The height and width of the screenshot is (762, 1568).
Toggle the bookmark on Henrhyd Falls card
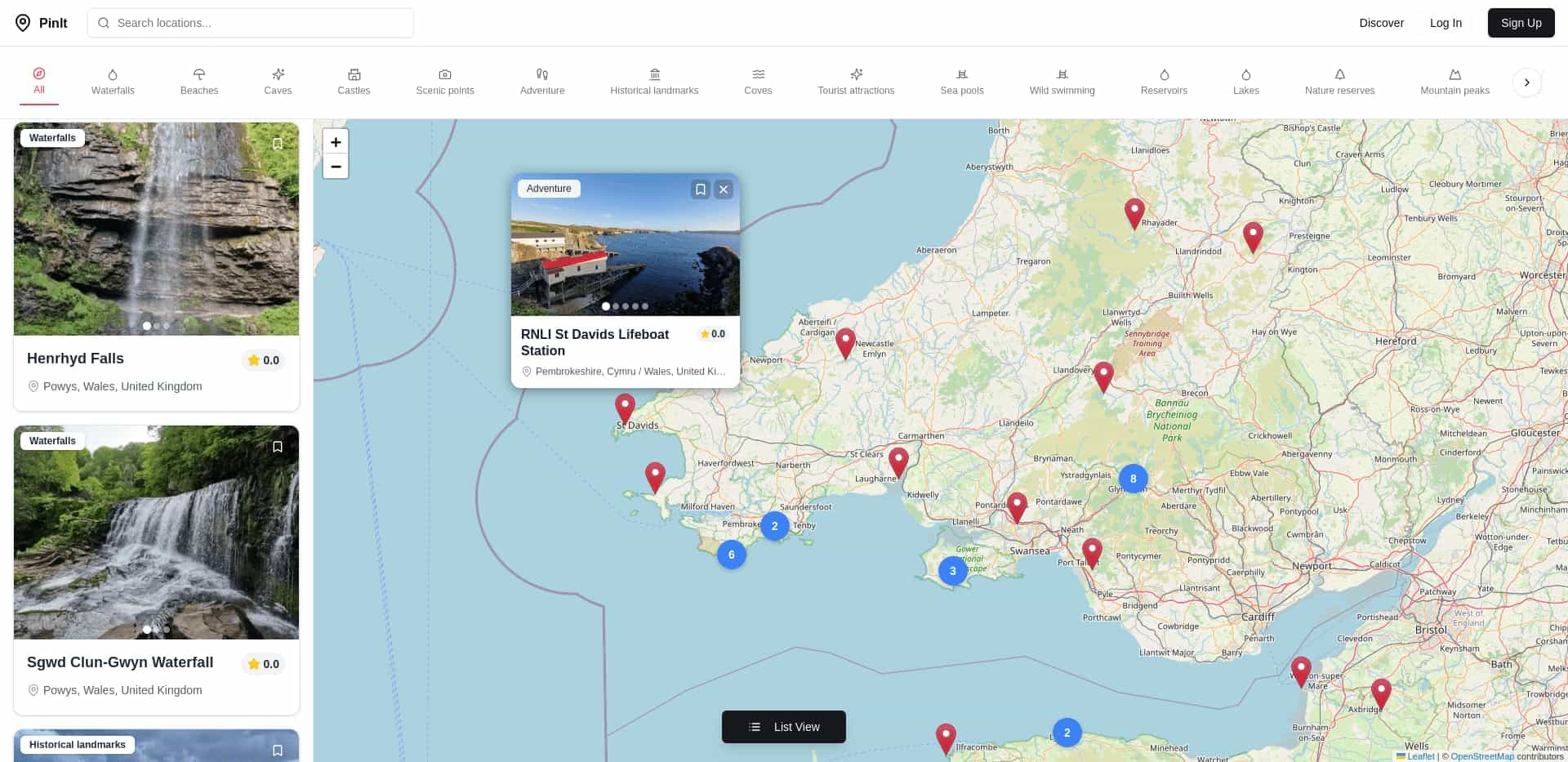[x=278, y=144]
